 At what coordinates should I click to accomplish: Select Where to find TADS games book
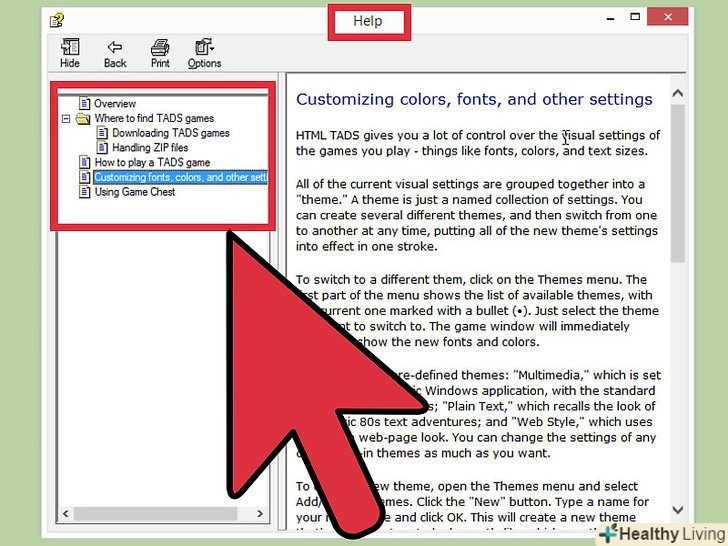tap(154, 118)
